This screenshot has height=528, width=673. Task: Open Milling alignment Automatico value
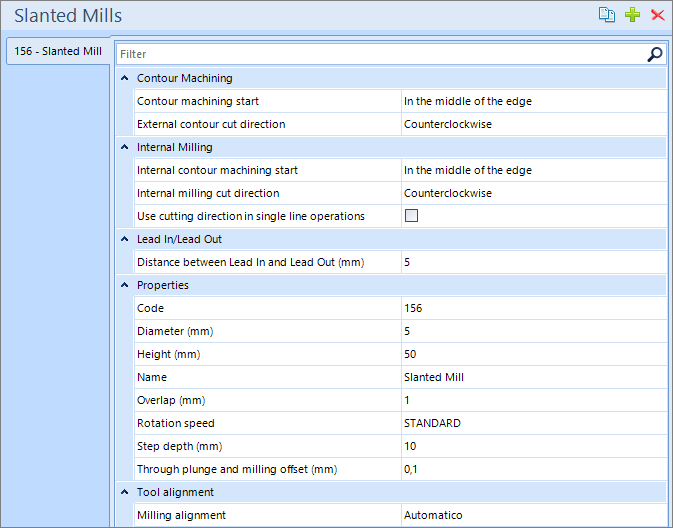pyautogui.click(x=534, y=515)
